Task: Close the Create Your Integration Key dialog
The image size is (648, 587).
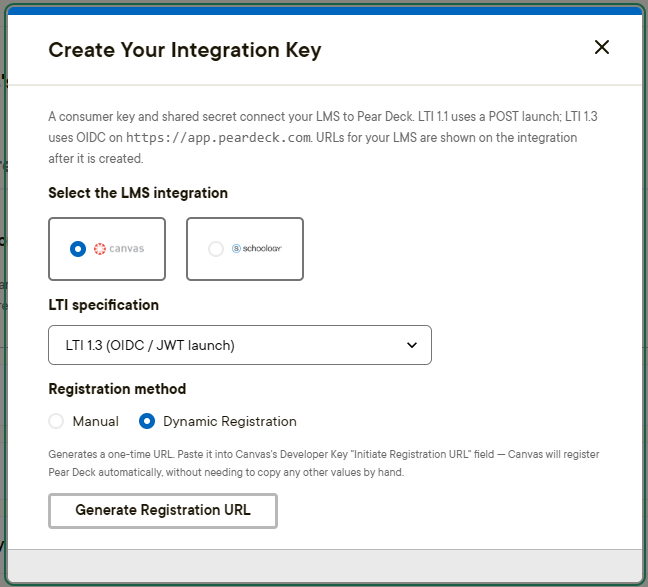Action: (602, 47)
